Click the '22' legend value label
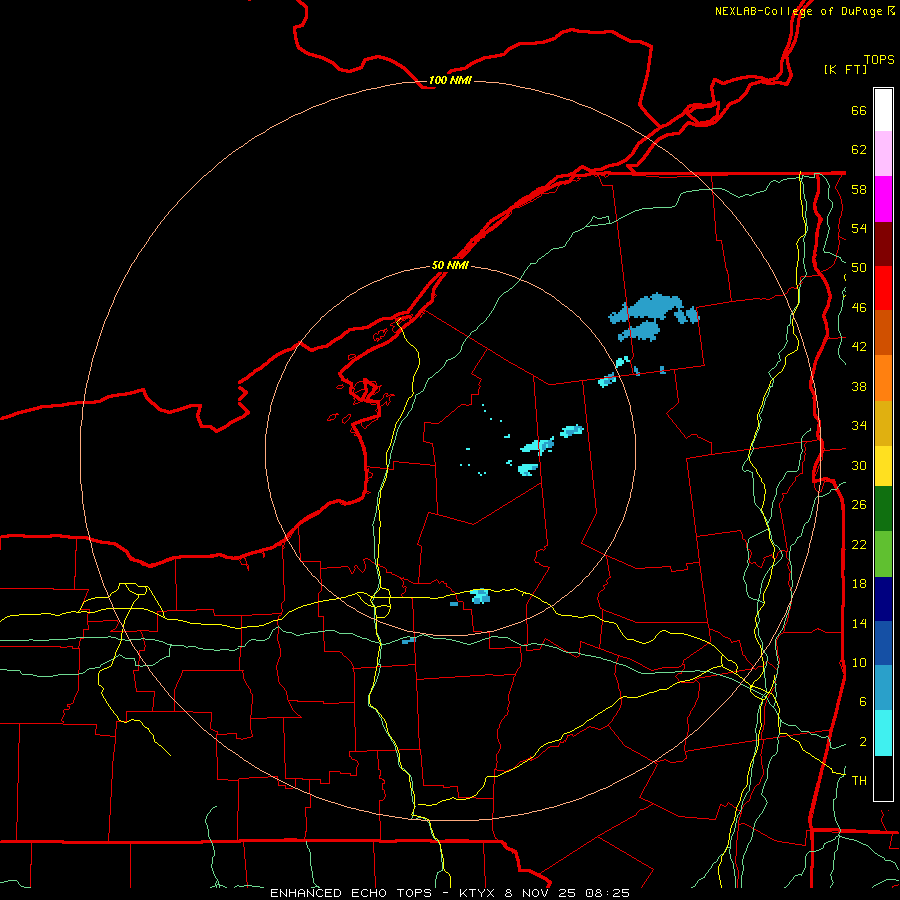The width and height of the screenshot is (900, 900). pyautogui.click(x=859, y=544)
